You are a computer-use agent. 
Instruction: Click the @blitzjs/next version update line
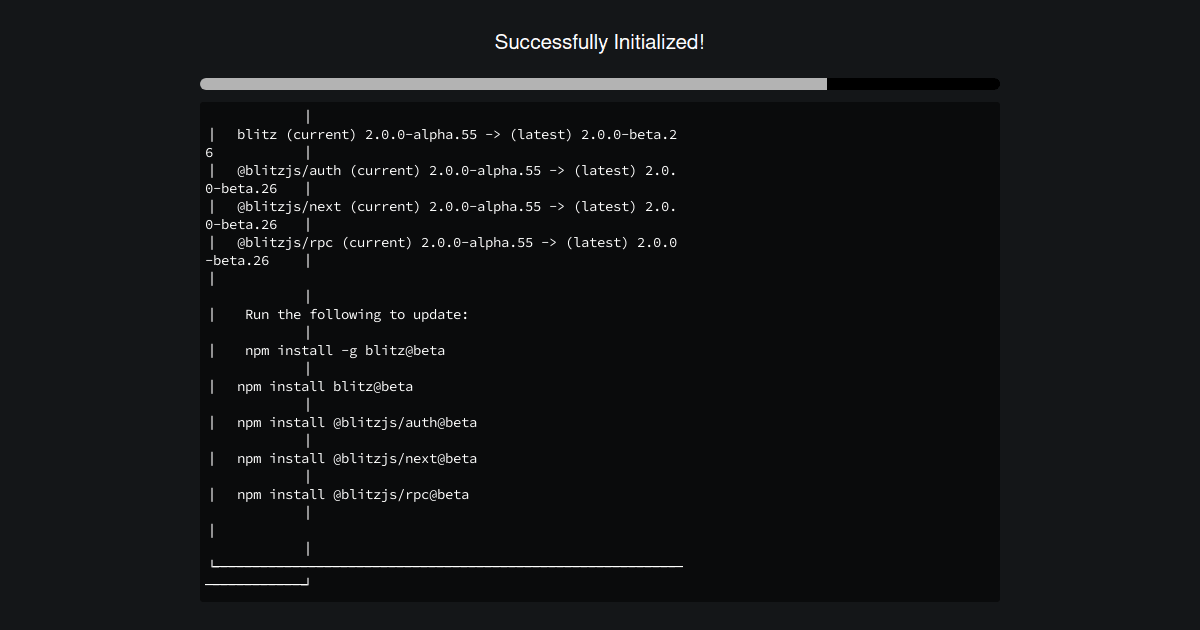click(x=440, y=206)
